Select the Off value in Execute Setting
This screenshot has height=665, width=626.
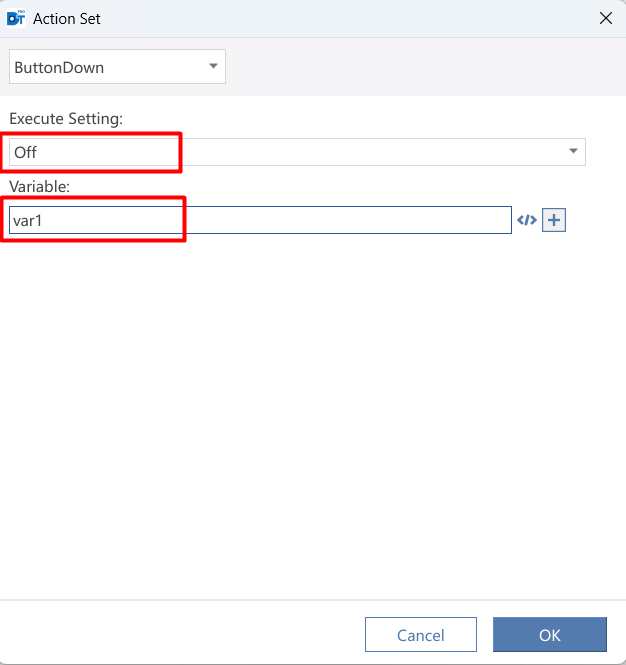pos(25,152)
